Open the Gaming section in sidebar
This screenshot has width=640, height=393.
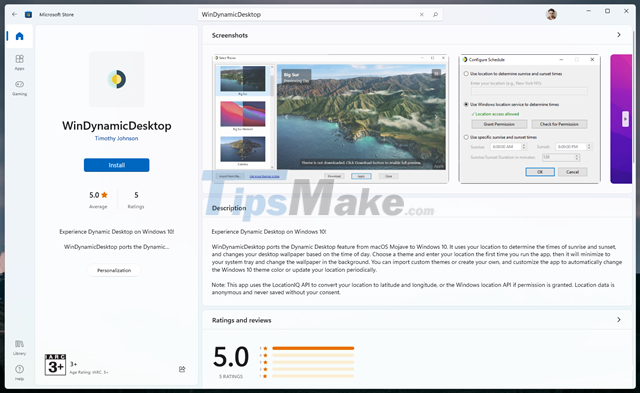19,88
